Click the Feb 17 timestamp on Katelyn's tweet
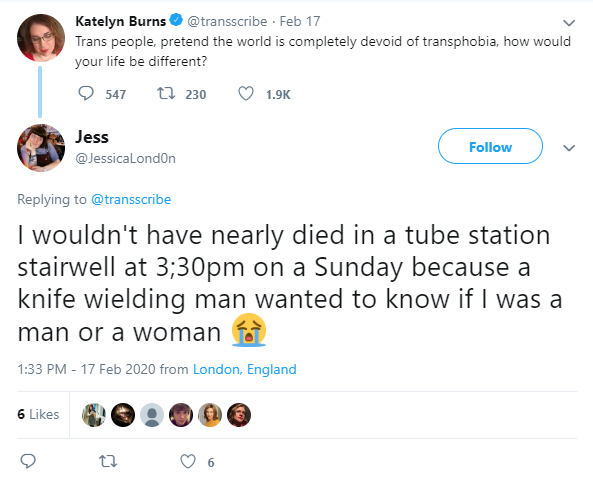This screenshot has height=484, width=593. pos(300,21)
